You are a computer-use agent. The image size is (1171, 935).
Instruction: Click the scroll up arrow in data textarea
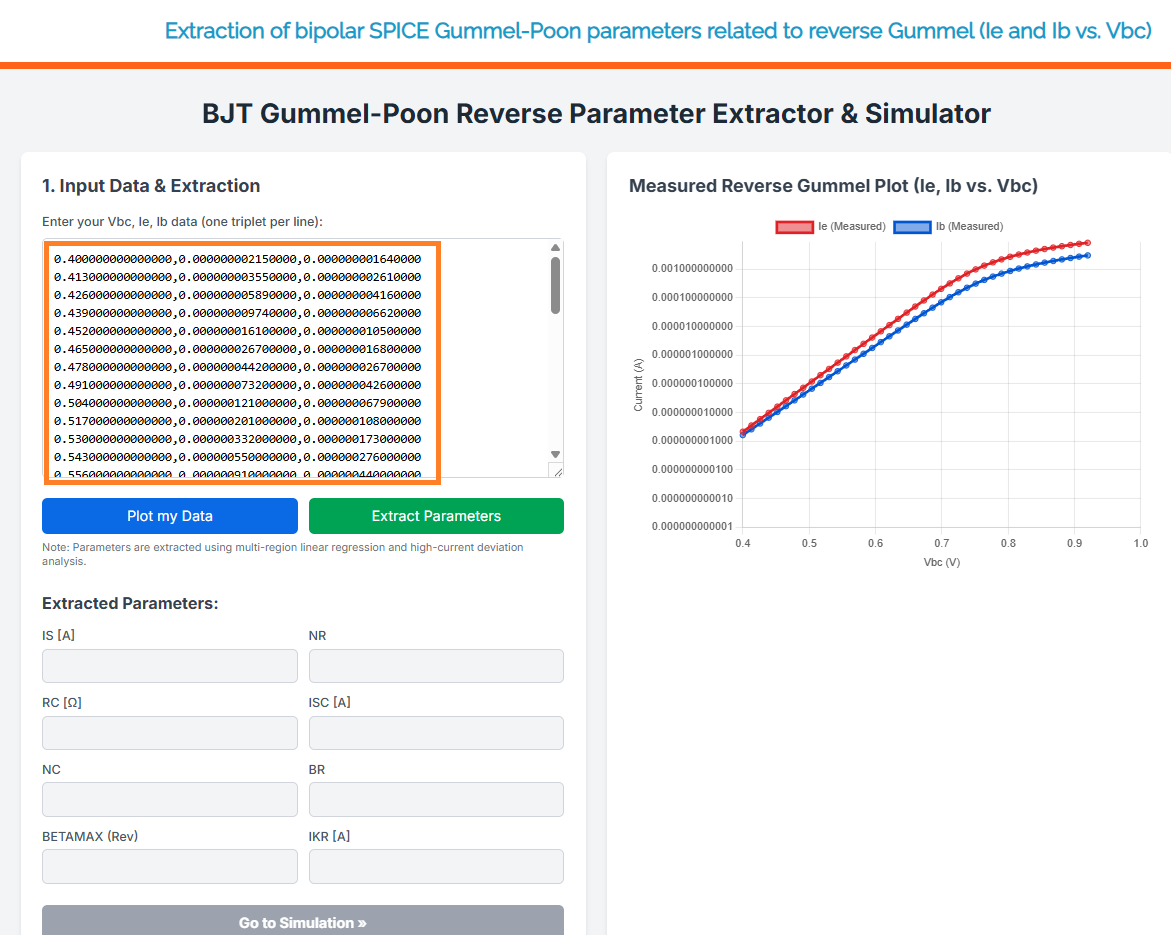click(x=555, y=248)
